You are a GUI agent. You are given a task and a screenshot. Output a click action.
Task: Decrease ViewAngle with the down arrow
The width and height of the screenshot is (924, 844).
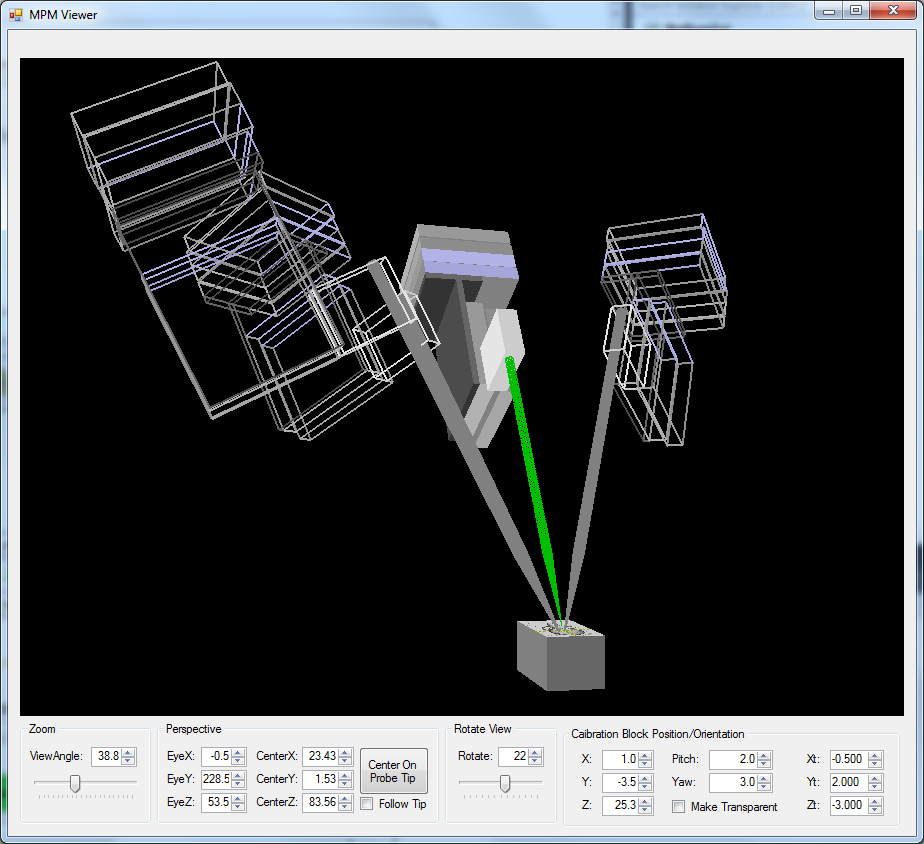click(128, 760)
